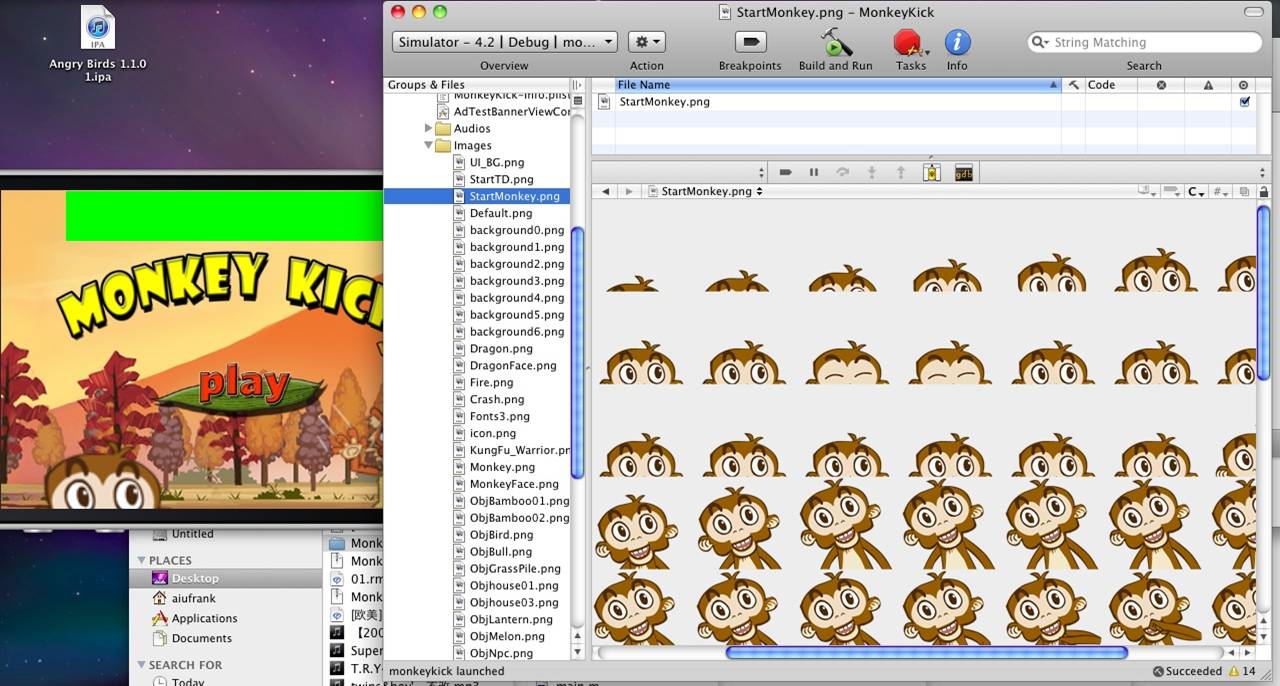1280x686 pixels.
Task: Click the target membership column header icon
Action: point(1244,85)
